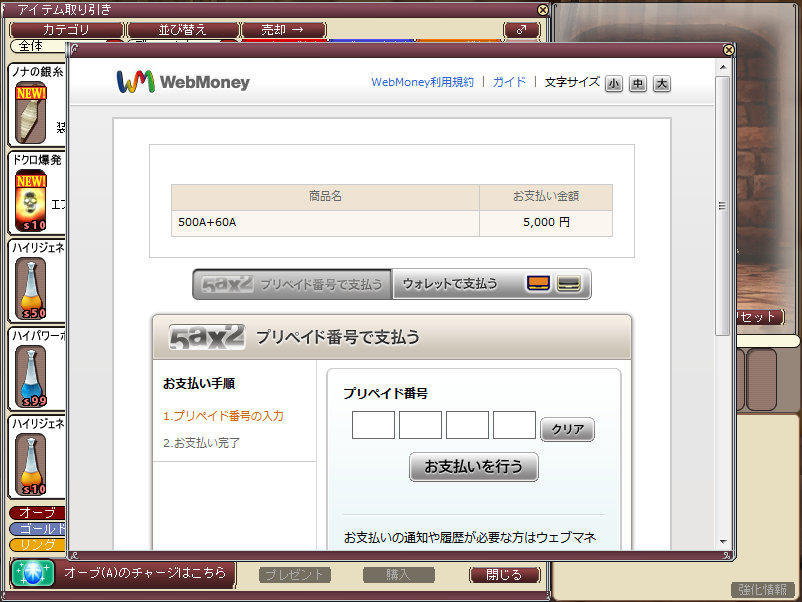Click the 閉じる button

pos(504,575)
